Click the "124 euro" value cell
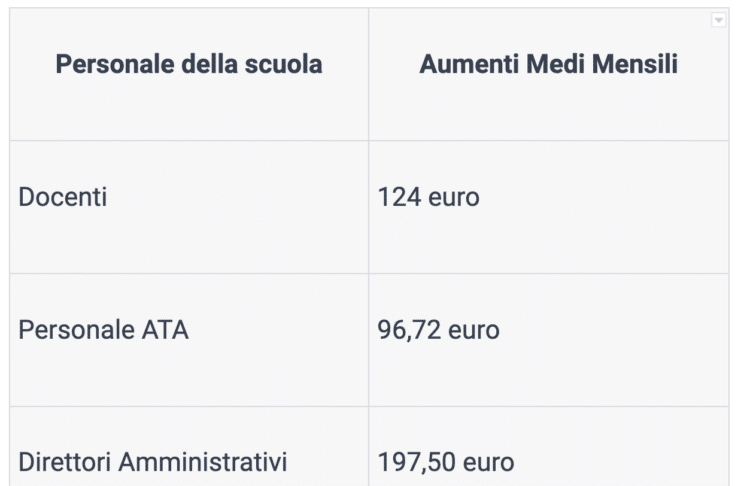 coord(429,198)
